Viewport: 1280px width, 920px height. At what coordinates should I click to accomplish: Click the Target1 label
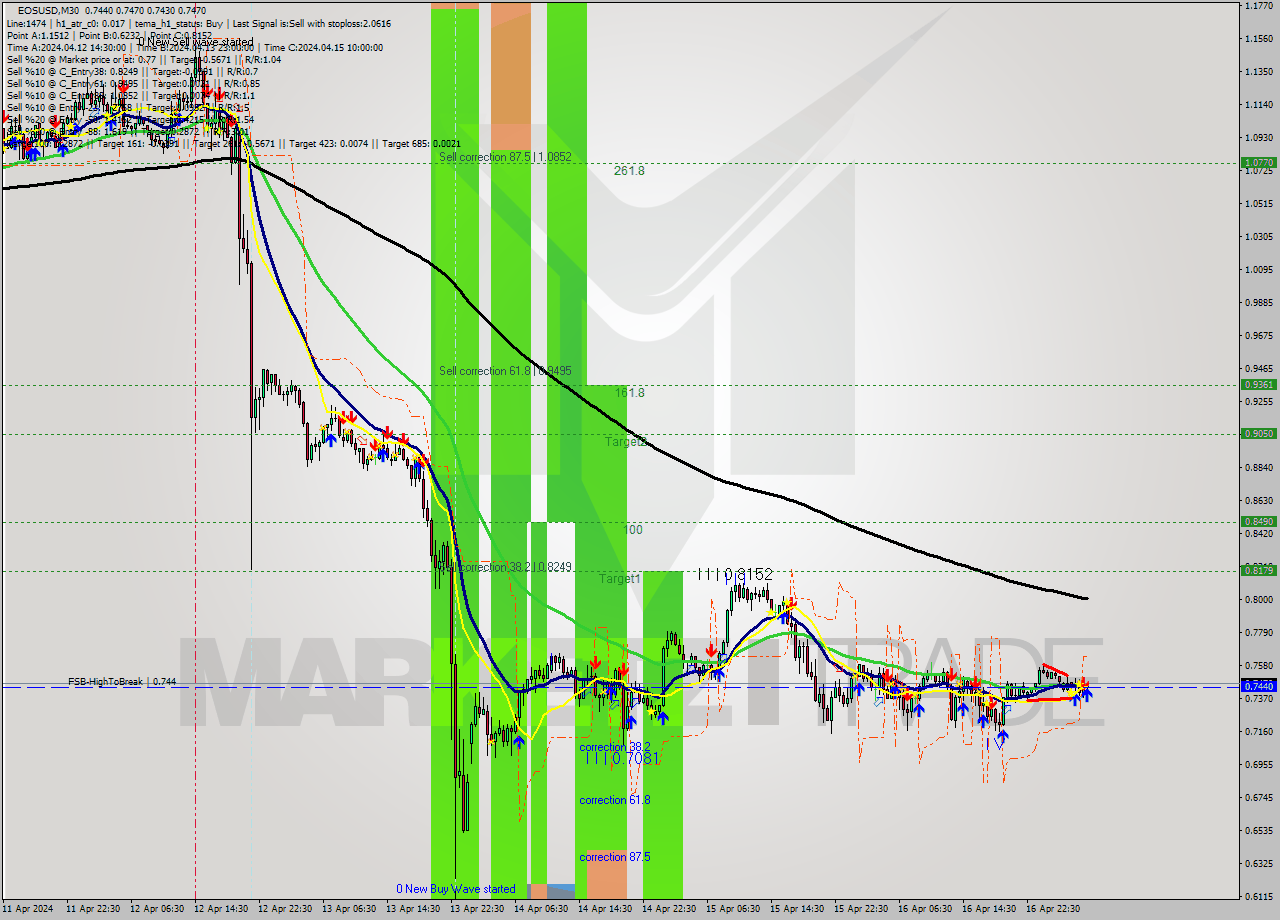[619, 579]
